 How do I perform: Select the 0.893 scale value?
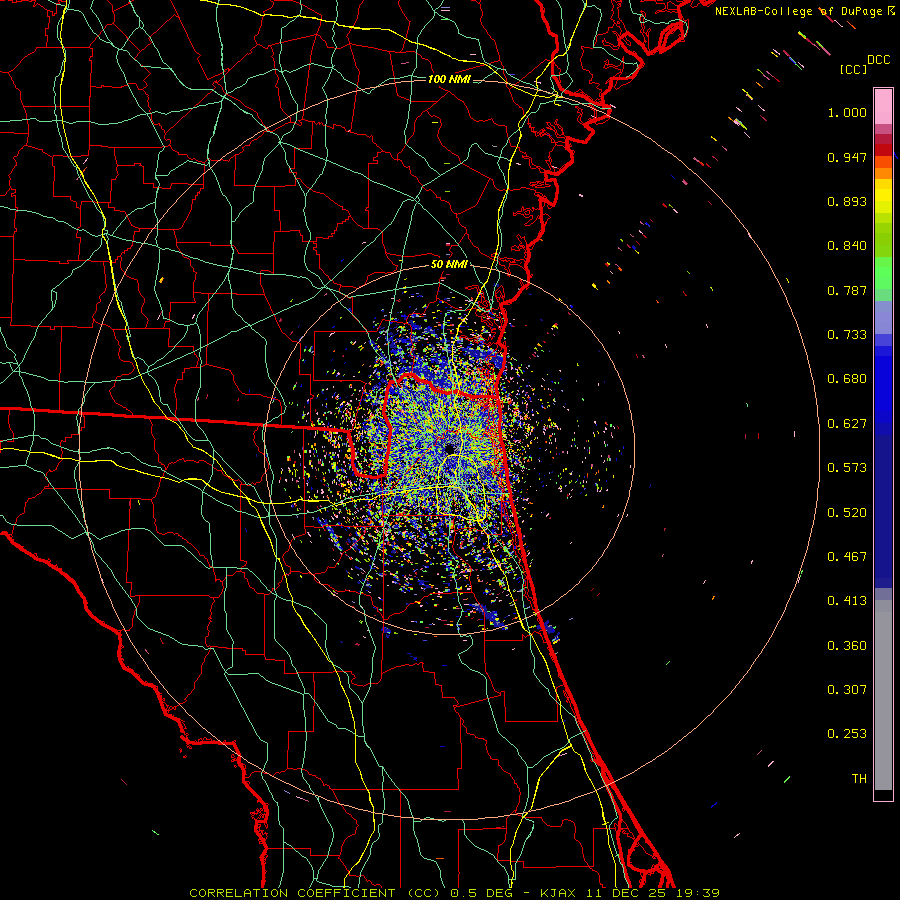click(x=847, y=201)
